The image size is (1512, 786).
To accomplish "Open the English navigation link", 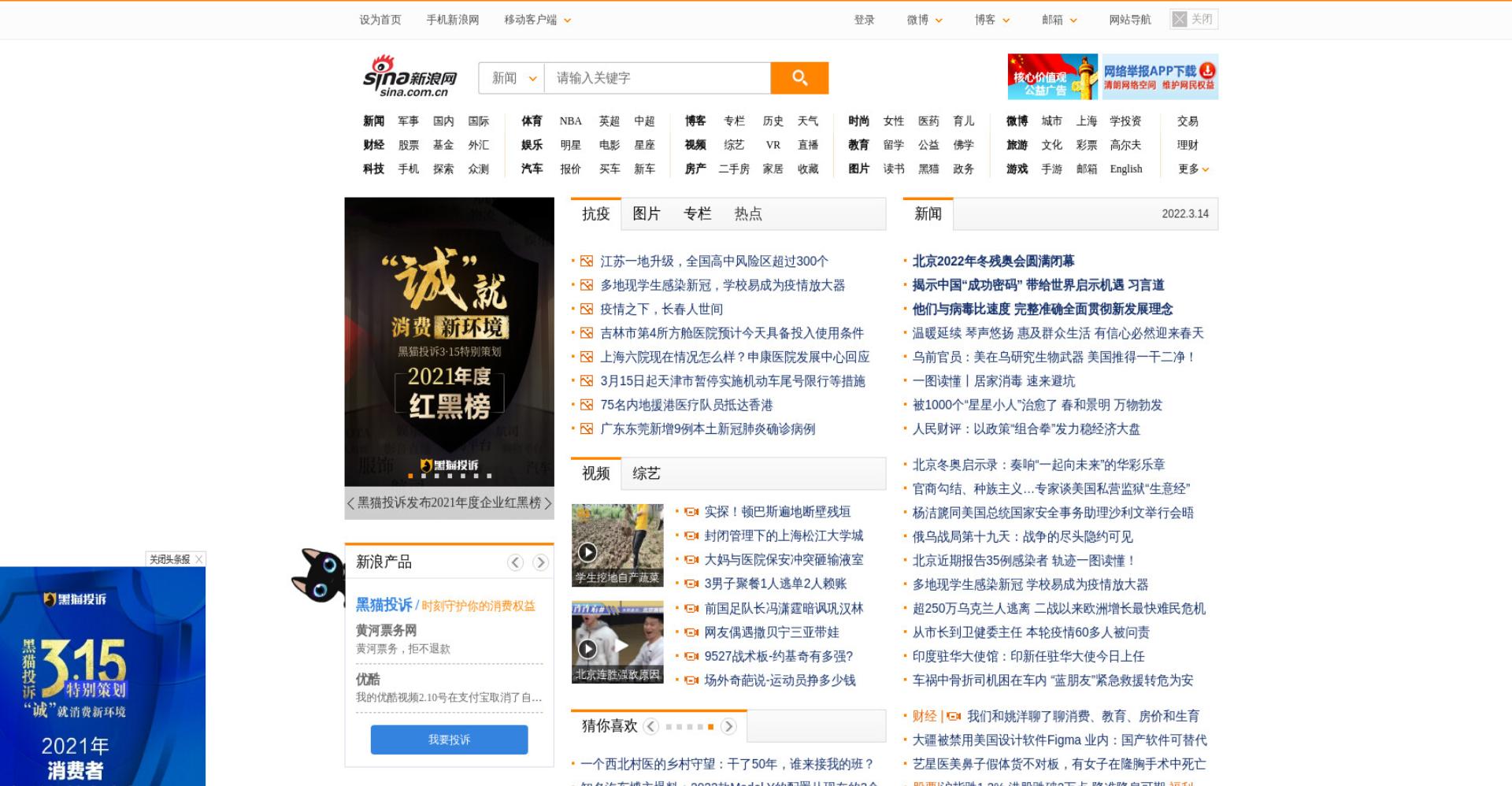I will click(1126, 169).
